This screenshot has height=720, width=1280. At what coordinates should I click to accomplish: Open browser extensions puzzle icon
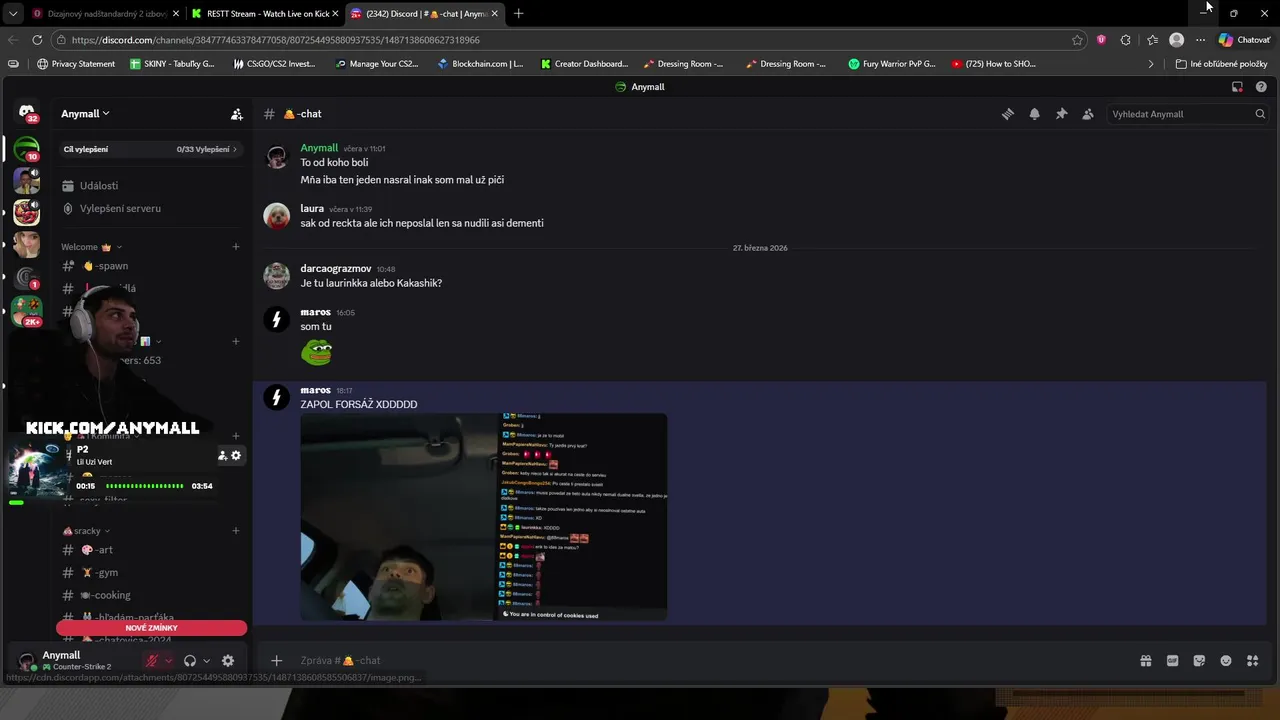pyautogui.click(x=1126, y=40)
